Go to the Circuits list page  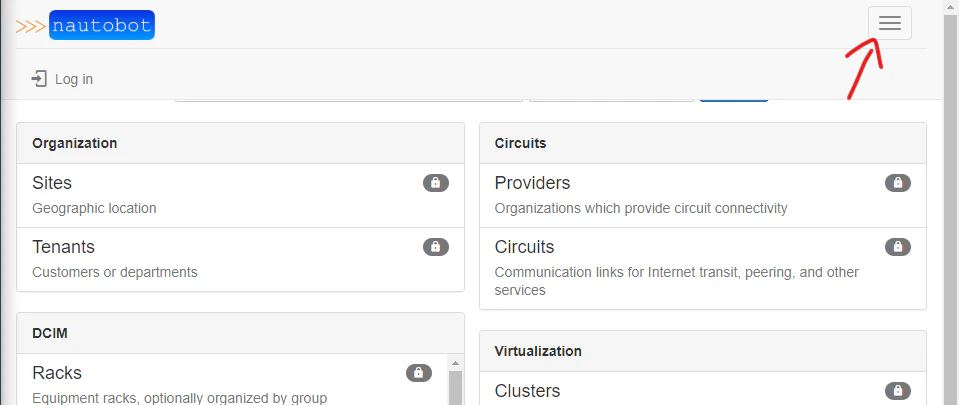coord(524,247)
